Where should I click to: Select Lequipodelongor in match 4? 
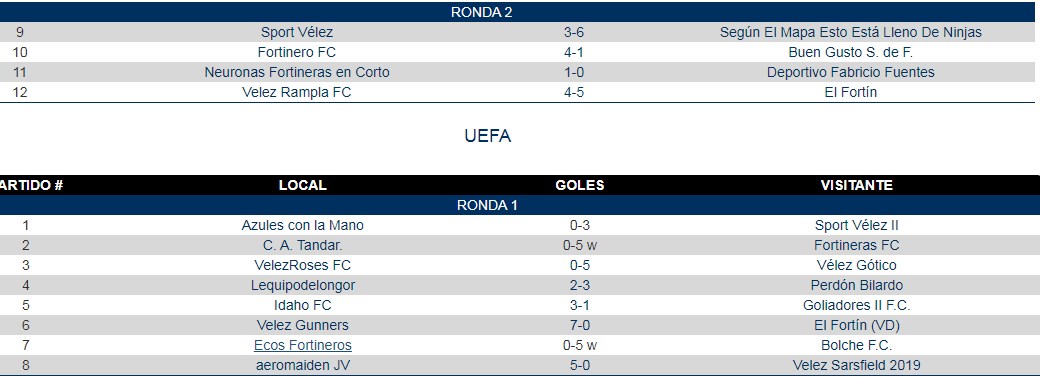tap(302, 285)
